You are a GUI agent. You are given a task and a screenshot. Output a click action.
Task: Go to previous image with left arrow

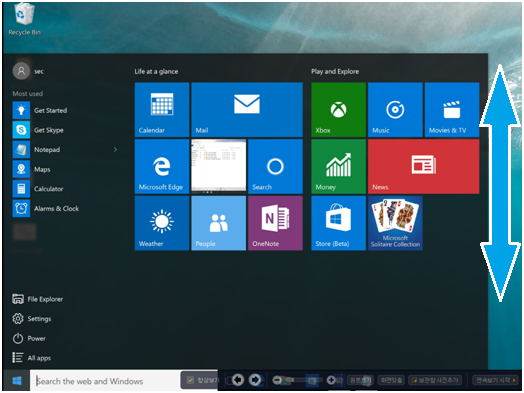(x=238, y=380)
